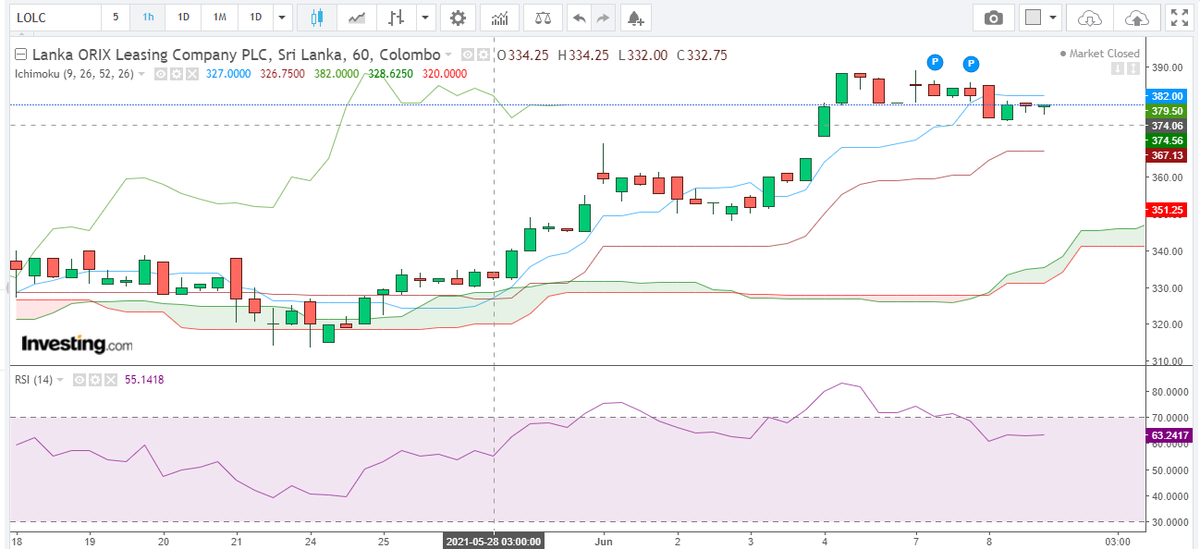Toggle main series visibility eye
This screenshot has height=549, width=1200.
467,55
